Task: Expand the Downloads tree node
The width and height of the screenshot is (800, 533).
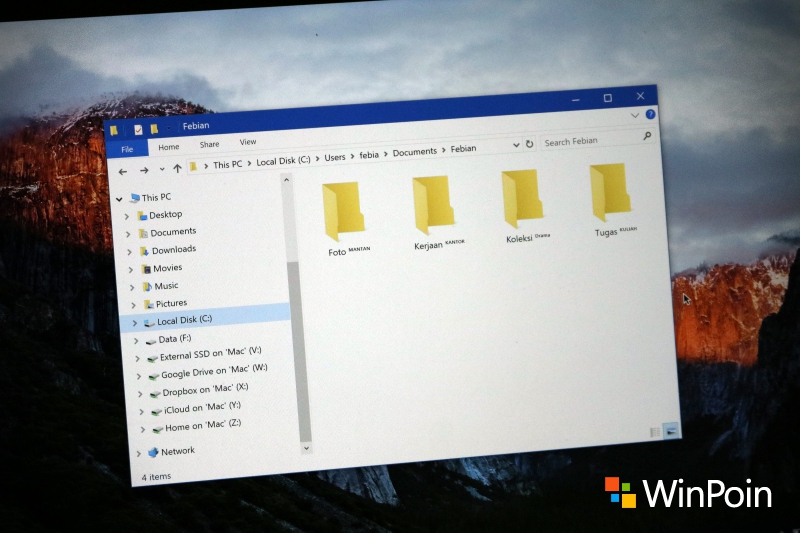Action: 129,252
